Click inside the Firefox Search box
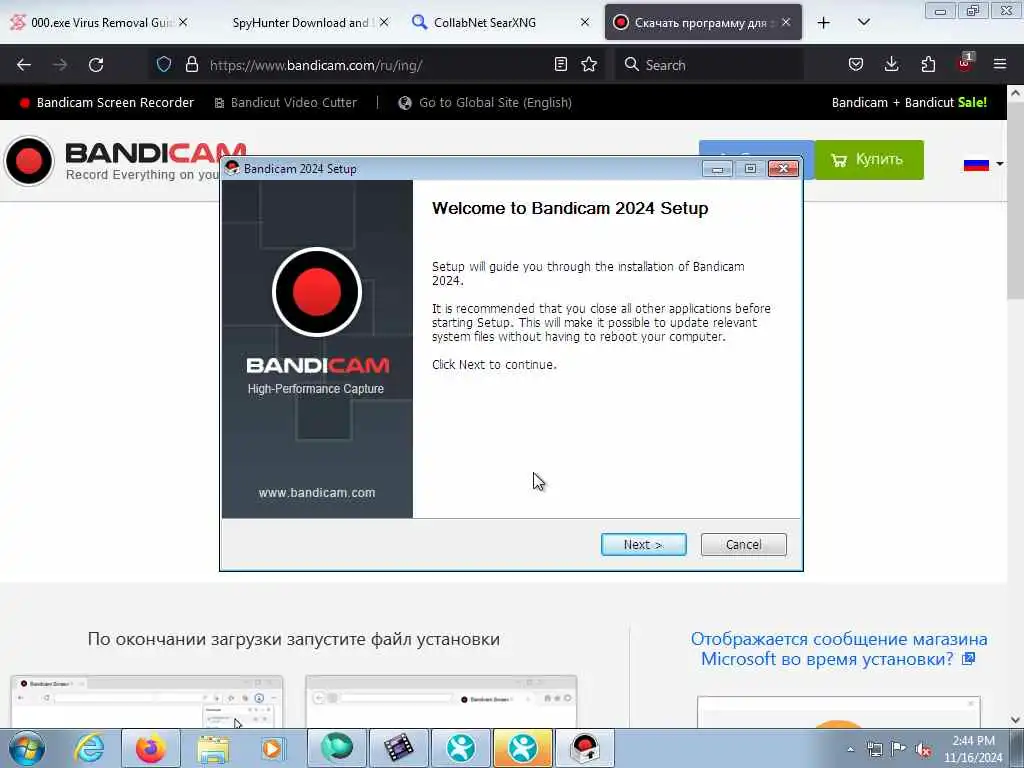This screenshot has width=1024, height=768. click(x=709, y=65)
